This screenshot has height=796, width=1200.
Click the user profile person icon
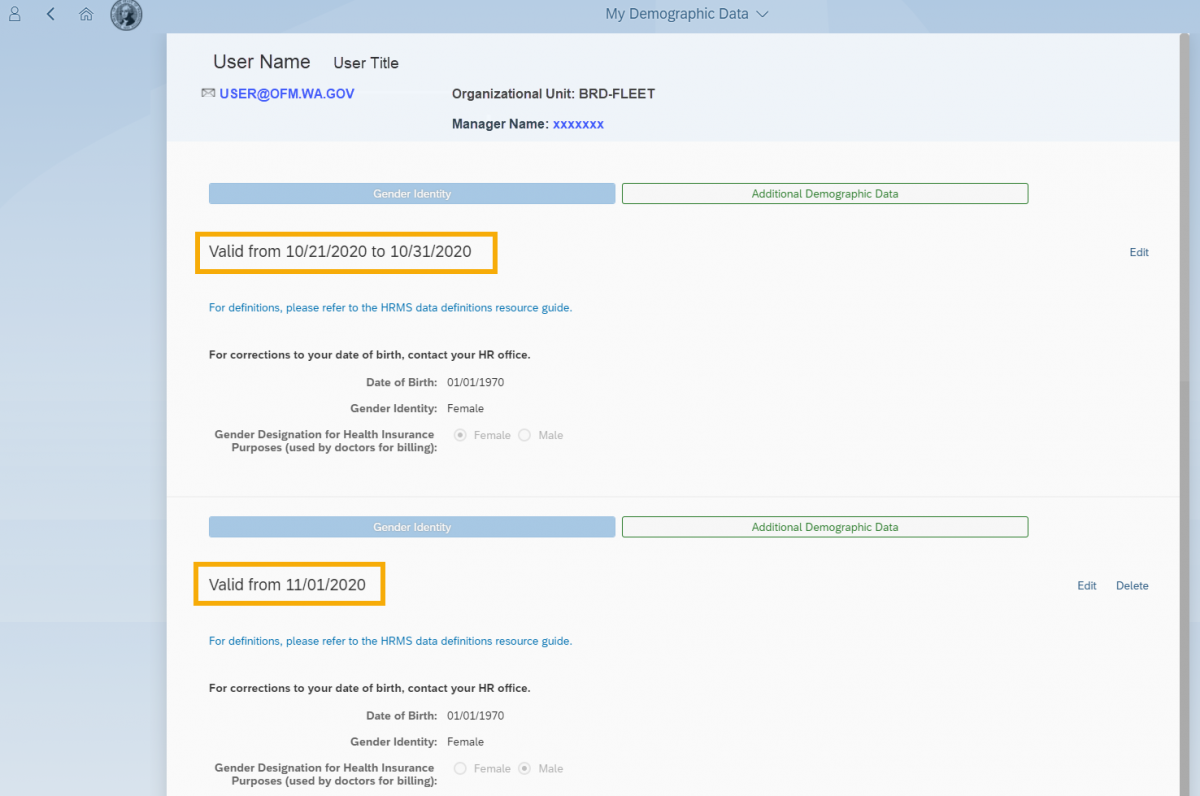pos(14,13)
